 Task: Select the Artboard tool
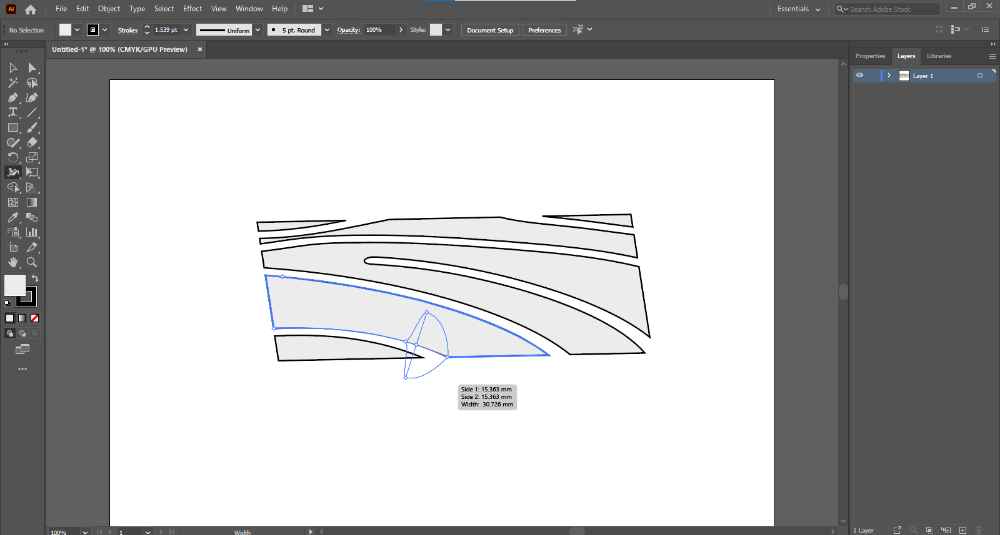click(x=13, y=247)
